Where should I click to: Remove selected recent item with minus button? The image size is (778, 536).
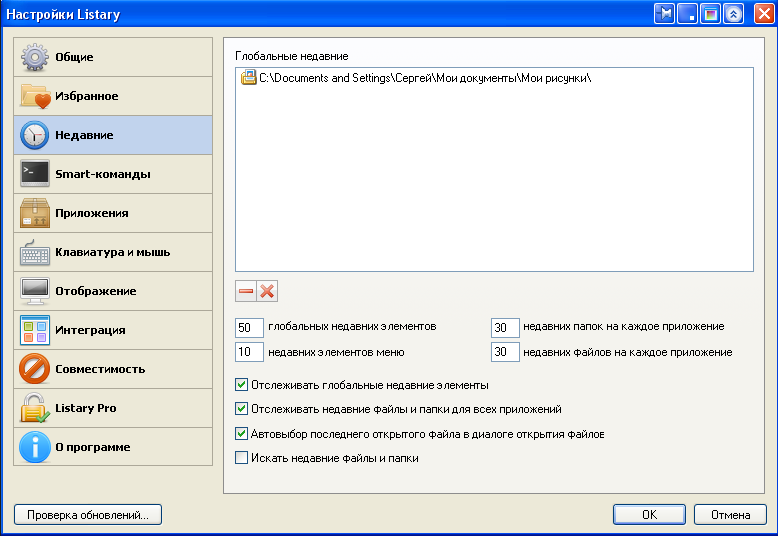pyautogui.click(x=246, y=291)
